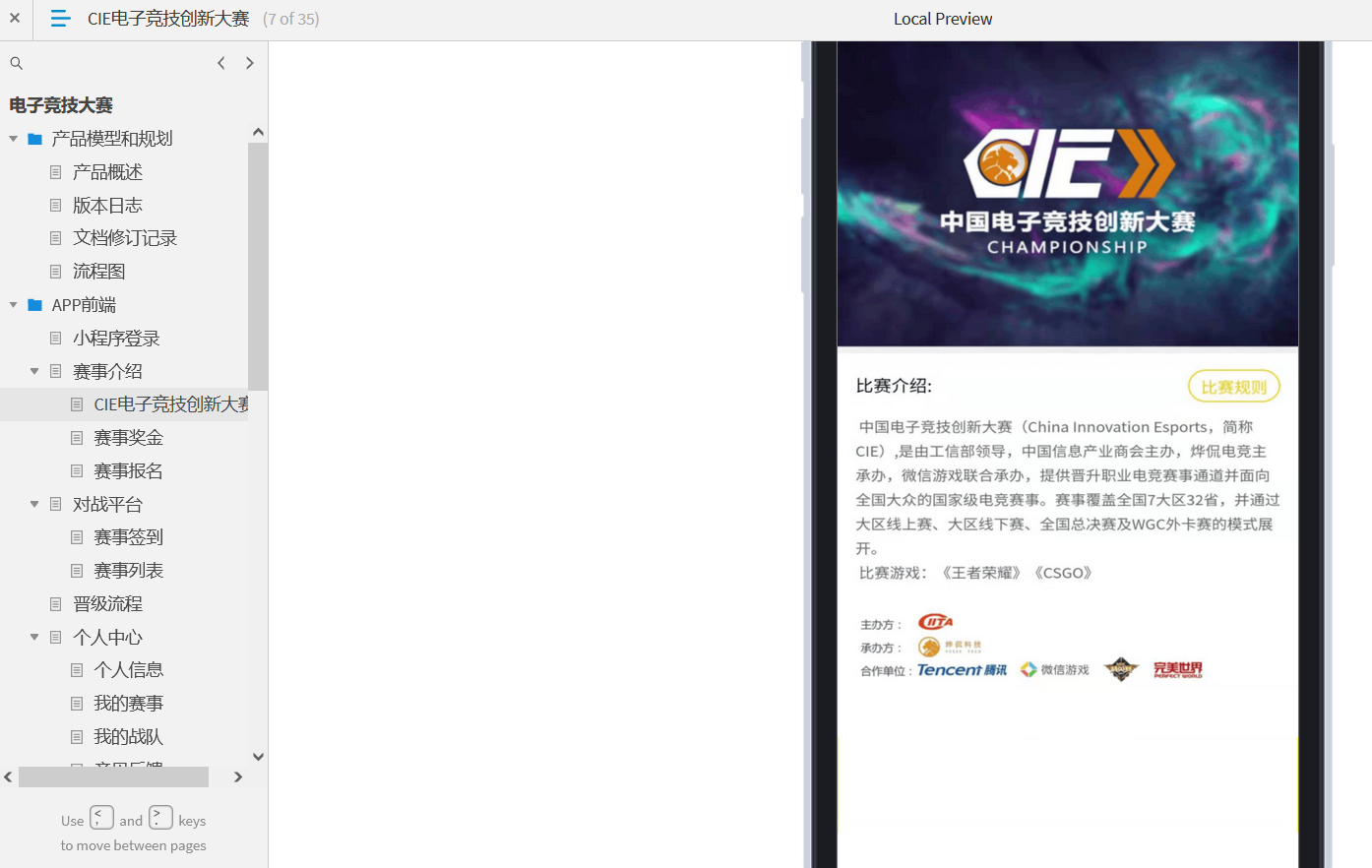The width and height of the screenshot is (1372, 868).
Task: Collapse the 个人中心 tree node
Action: pyautogui.click(x=34, y=637)
